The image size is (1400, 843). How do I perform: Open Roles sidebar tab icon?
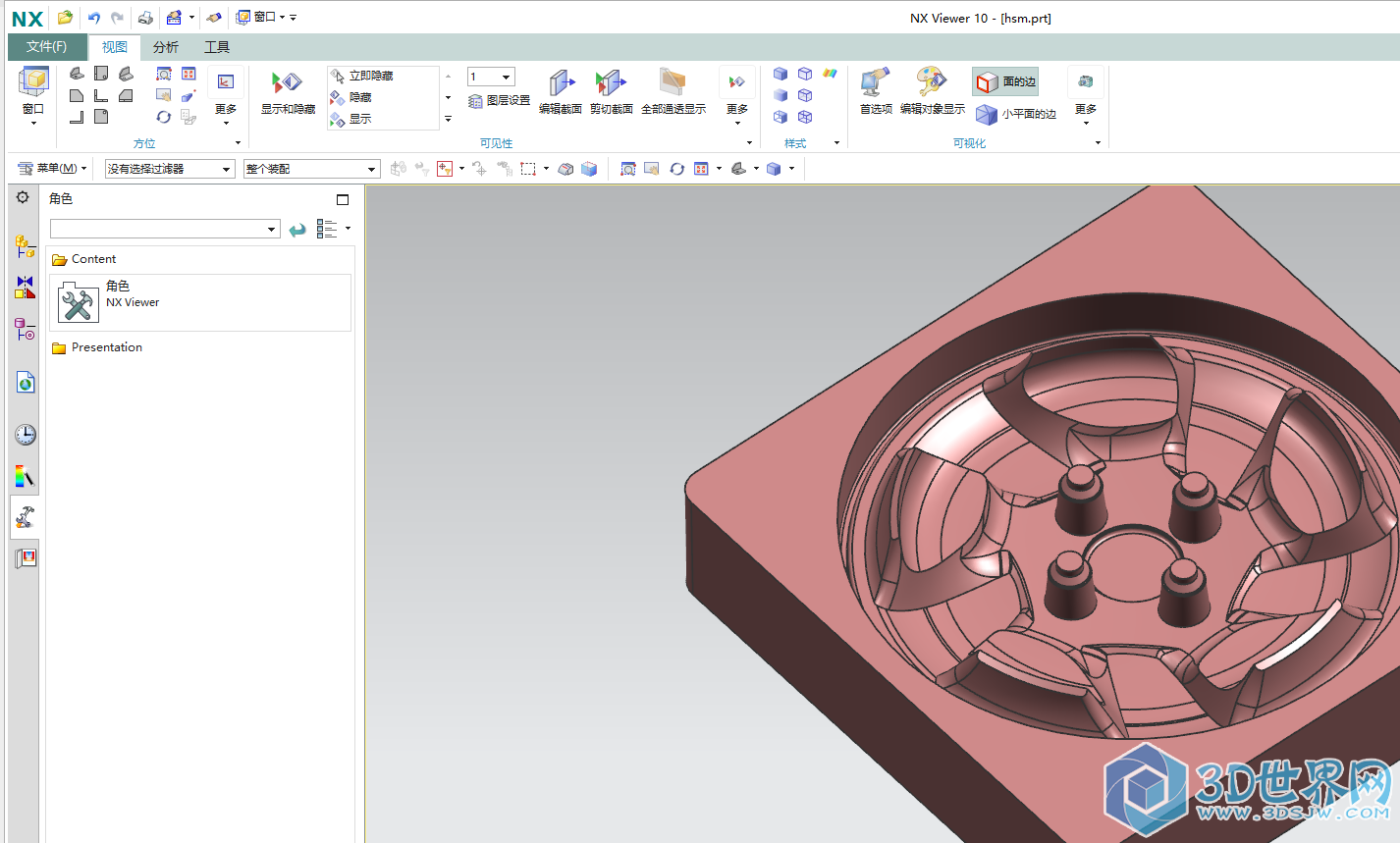tap(25, 516)
